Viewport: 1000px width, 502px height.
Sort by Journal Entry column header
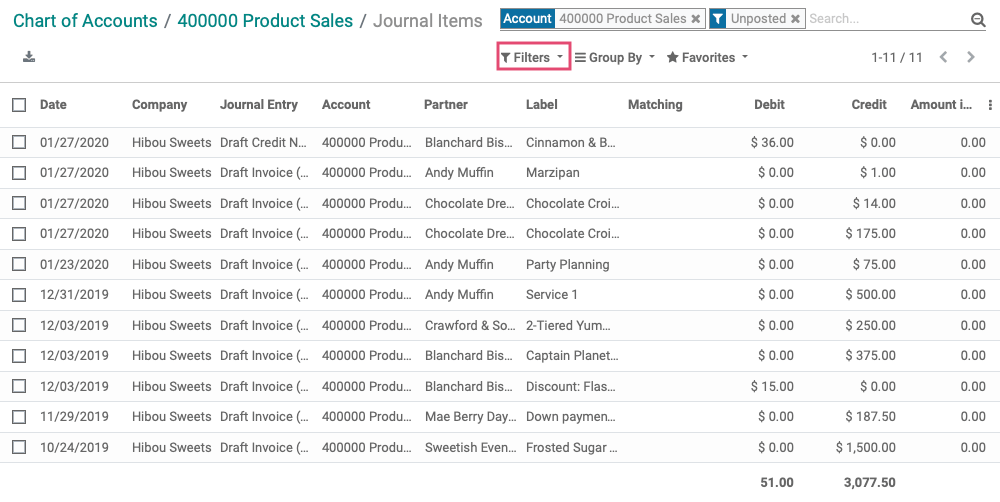point(259,105)
